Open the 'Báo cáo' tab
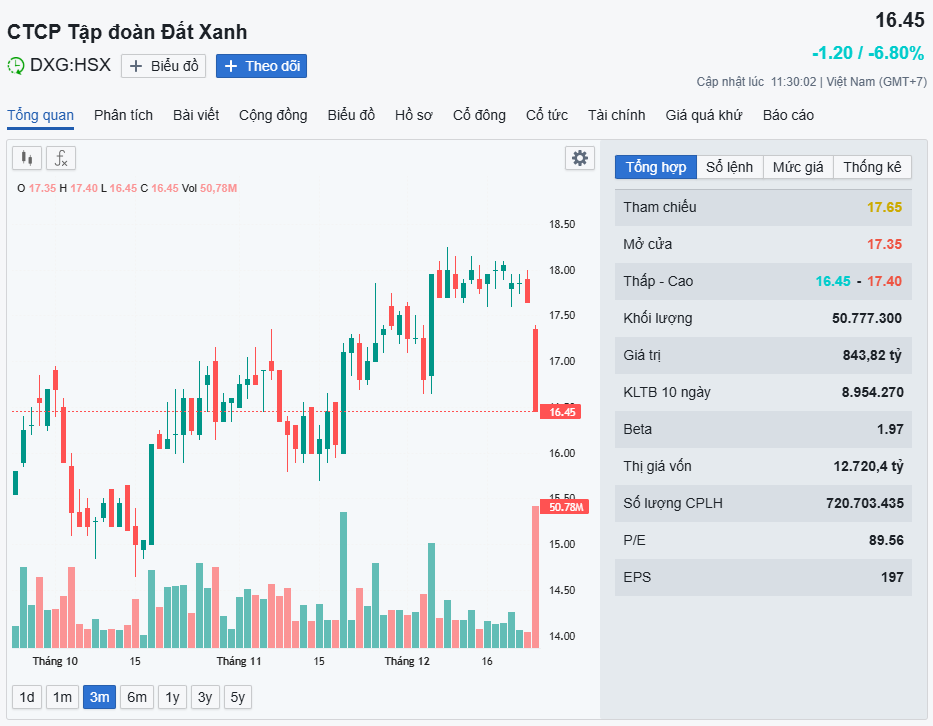The height and width of the screenshot is (726, 933). 788,115
